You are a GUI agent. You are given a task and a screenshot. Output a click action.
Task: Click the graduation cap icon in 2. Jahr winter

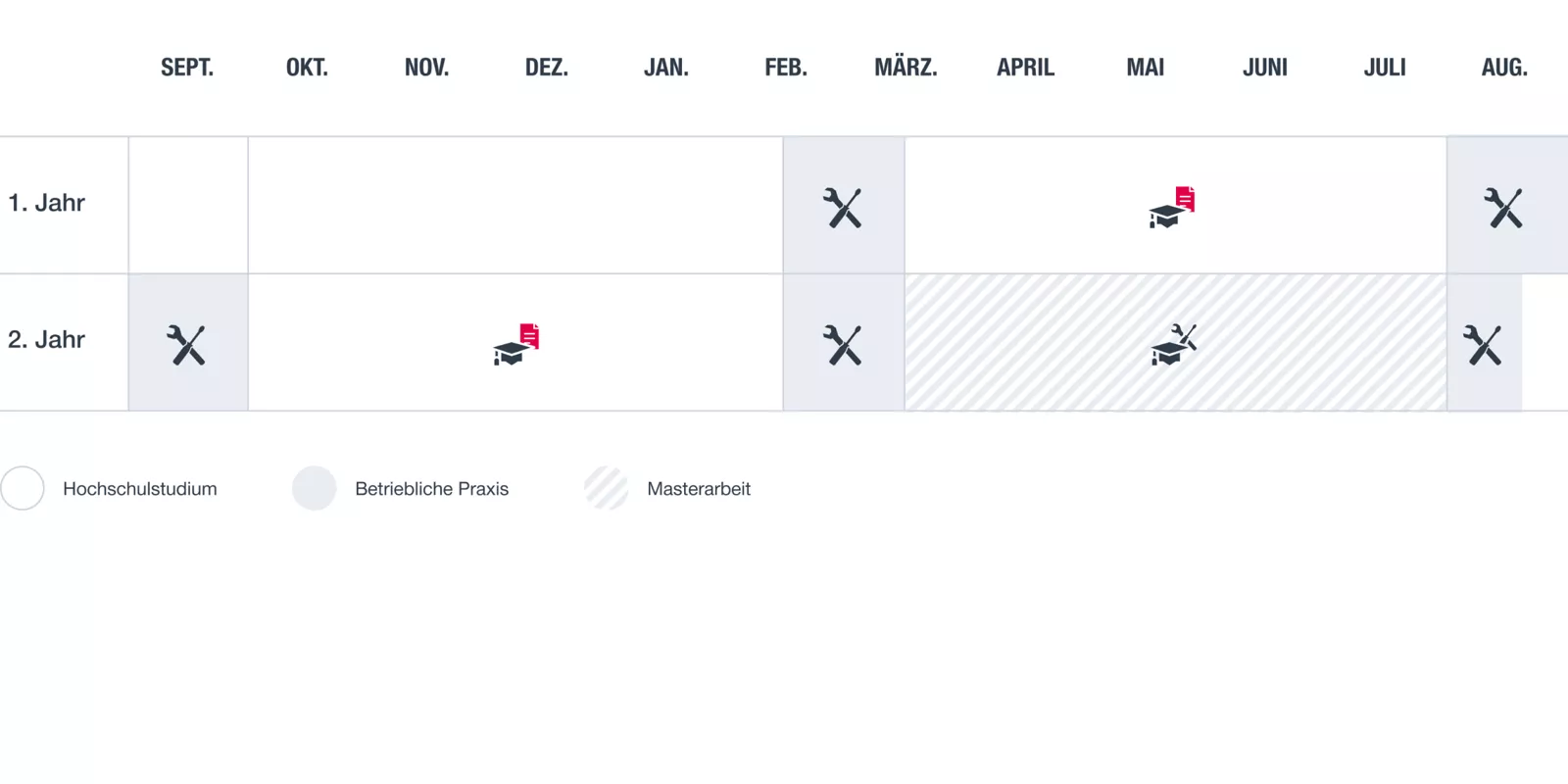[515, 345]
